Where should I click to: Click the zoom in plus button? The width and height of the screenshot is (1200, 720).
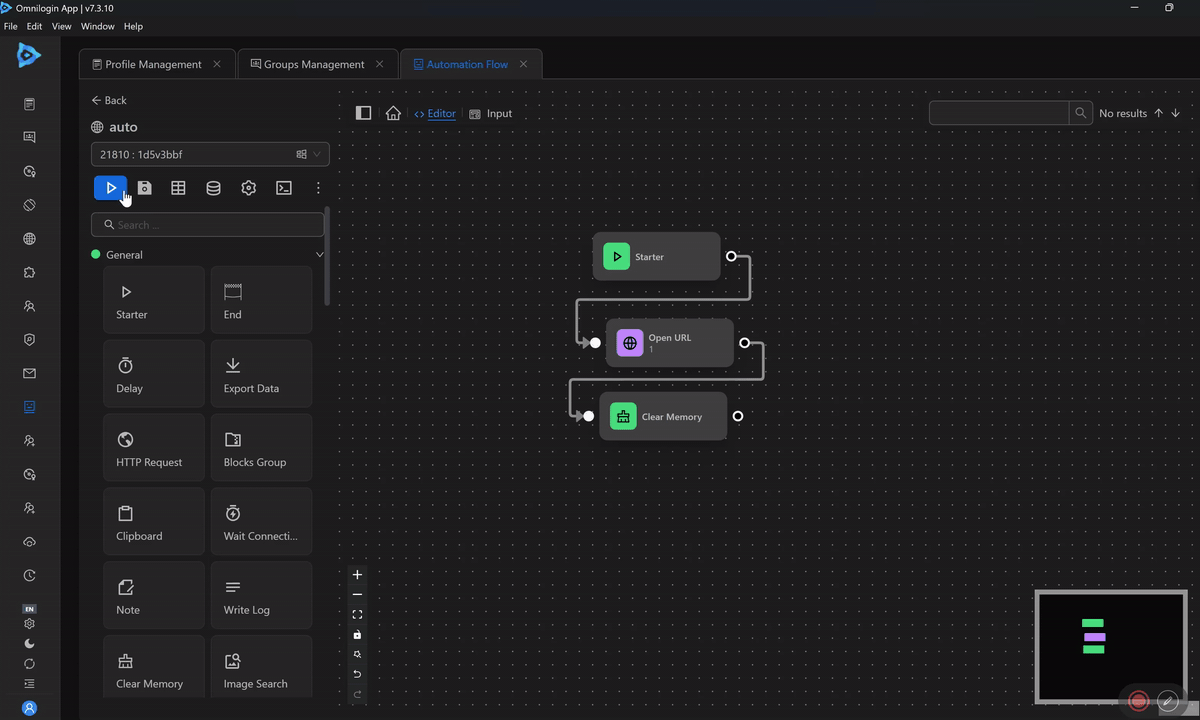coord(357,575)
